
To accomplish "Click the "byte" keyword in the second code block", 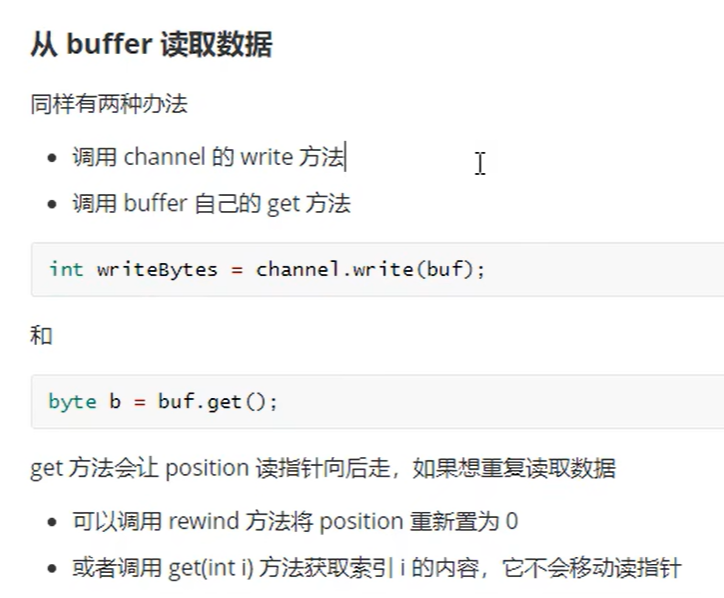I will (x=72, y=401).
